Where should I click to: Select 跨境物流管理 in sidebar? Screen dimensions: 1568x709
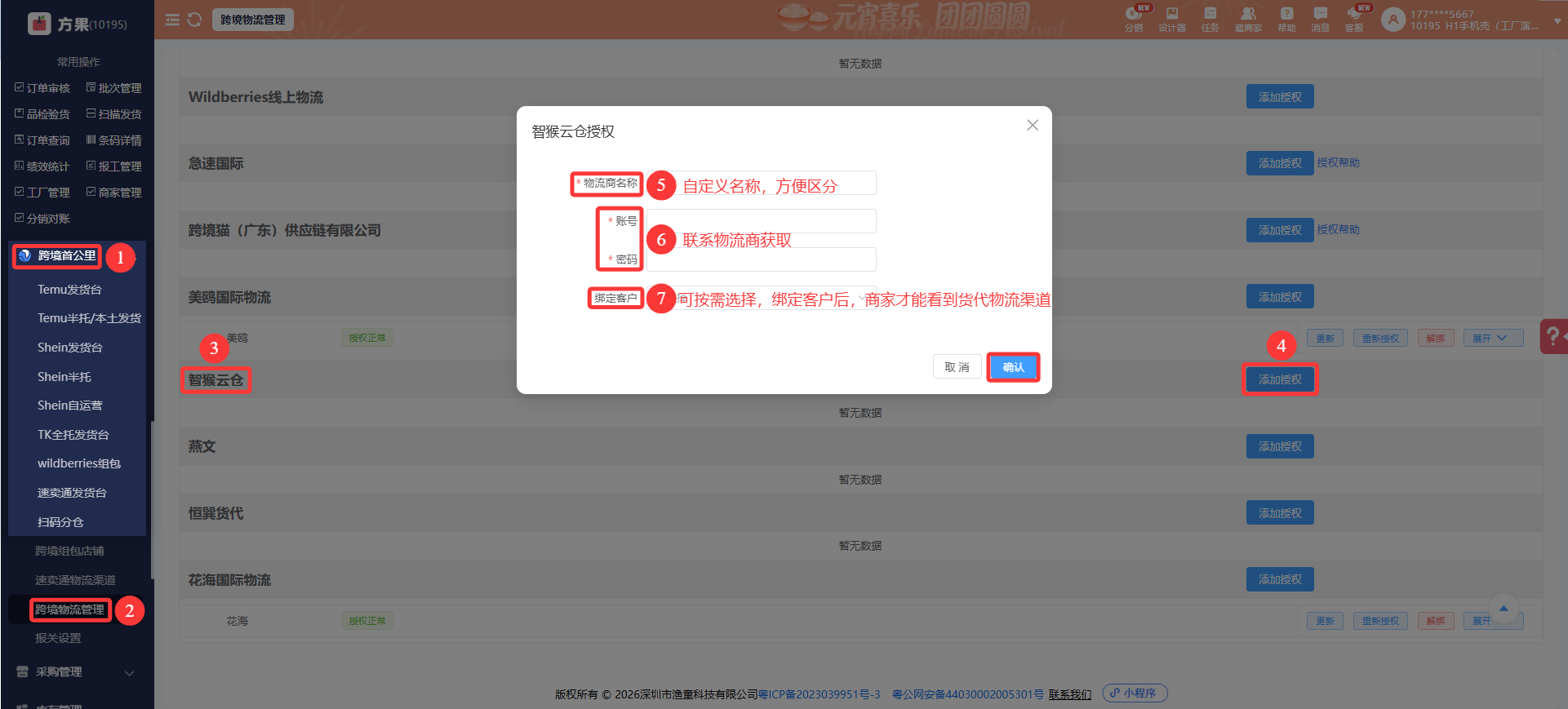69,609
